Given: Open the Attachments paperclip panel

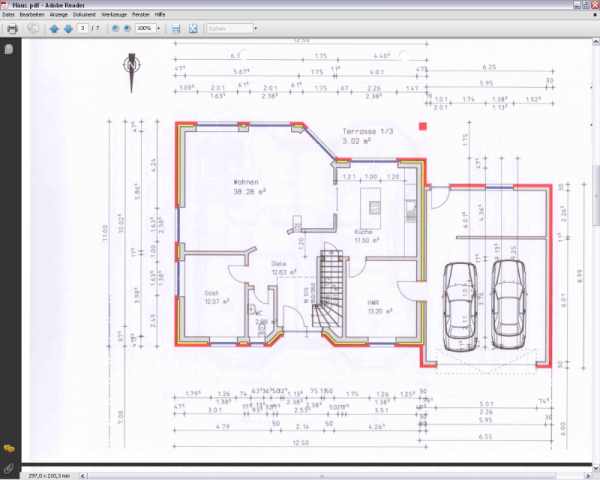Looking at the screenshot, I should coord(9,468).
